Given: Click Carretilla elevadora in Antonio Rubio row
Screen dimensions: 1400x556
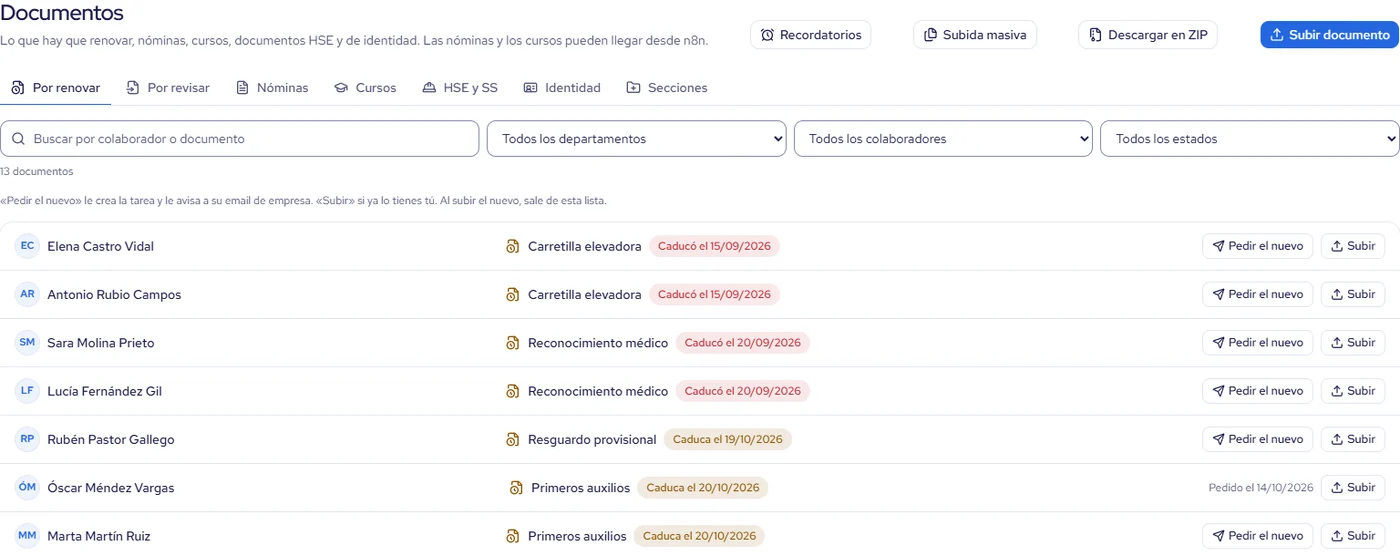Looking at the screenshot, I should point(585,295).
